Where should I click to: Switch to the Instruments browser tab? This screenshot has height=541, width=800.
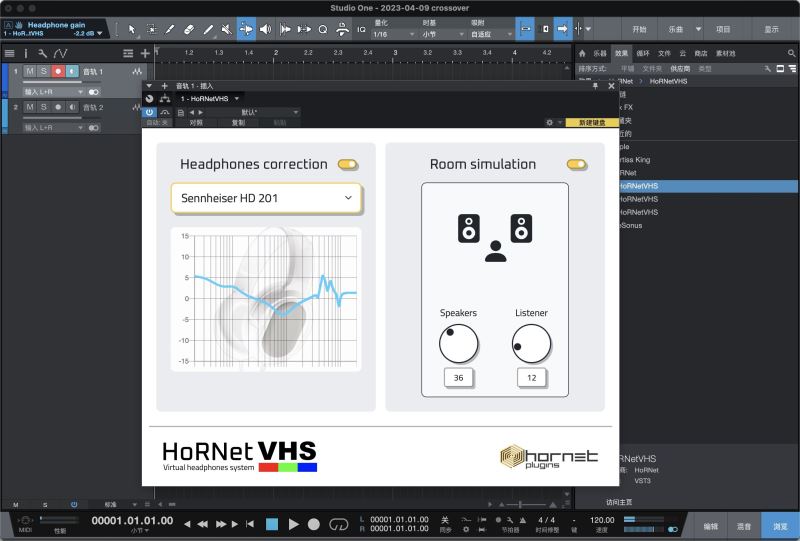tap(599, 53)
